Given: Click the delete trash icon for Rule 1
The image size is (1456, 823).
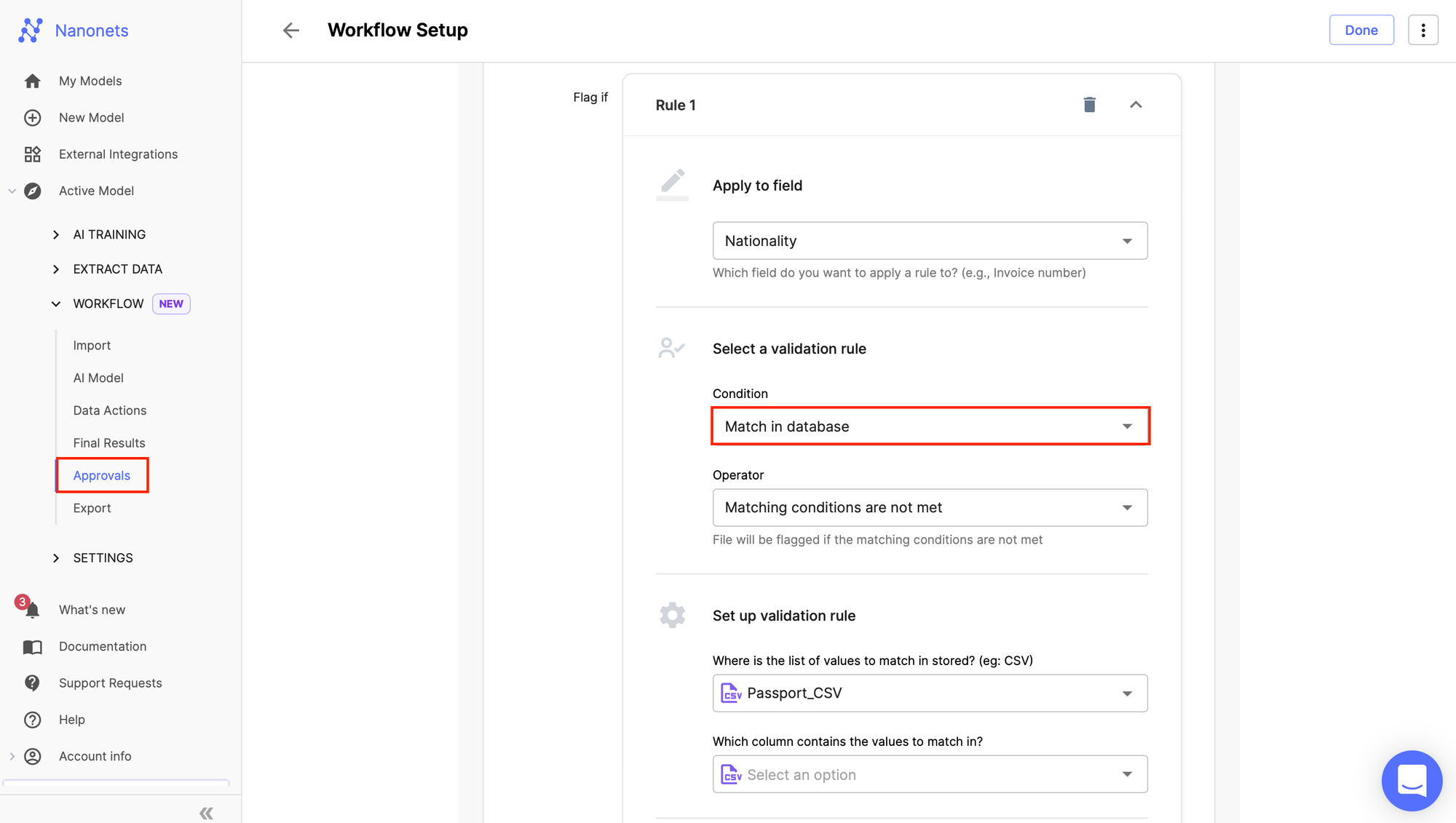Looking at the screenshot, I should [x=1089, y=104].
